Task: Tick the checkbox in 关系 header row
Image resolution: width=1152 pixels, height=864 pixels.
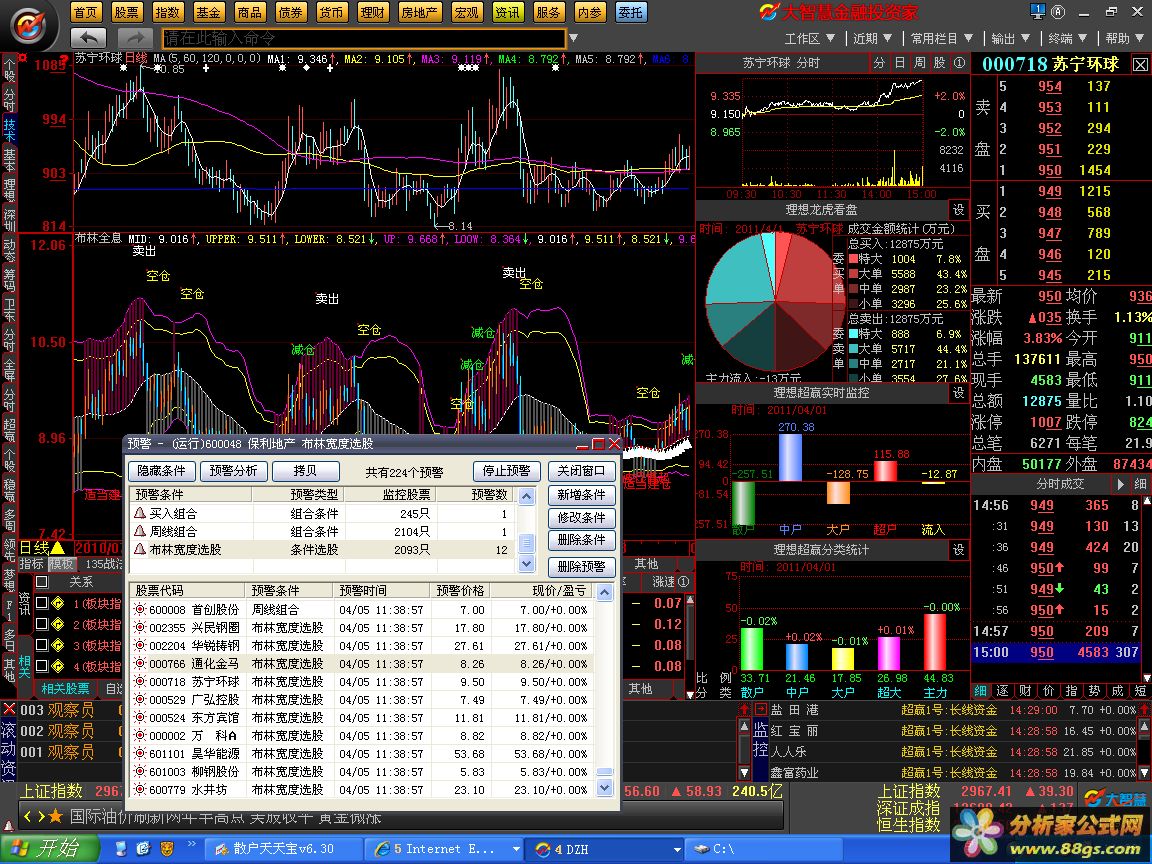Action: (x=42, y=582)
